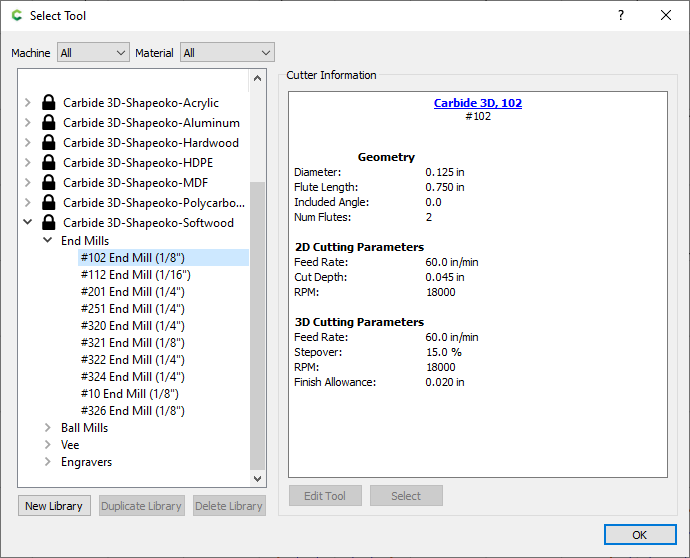Select #201 End Mill (1/4")
690x558 pixels.
[132, 292]
